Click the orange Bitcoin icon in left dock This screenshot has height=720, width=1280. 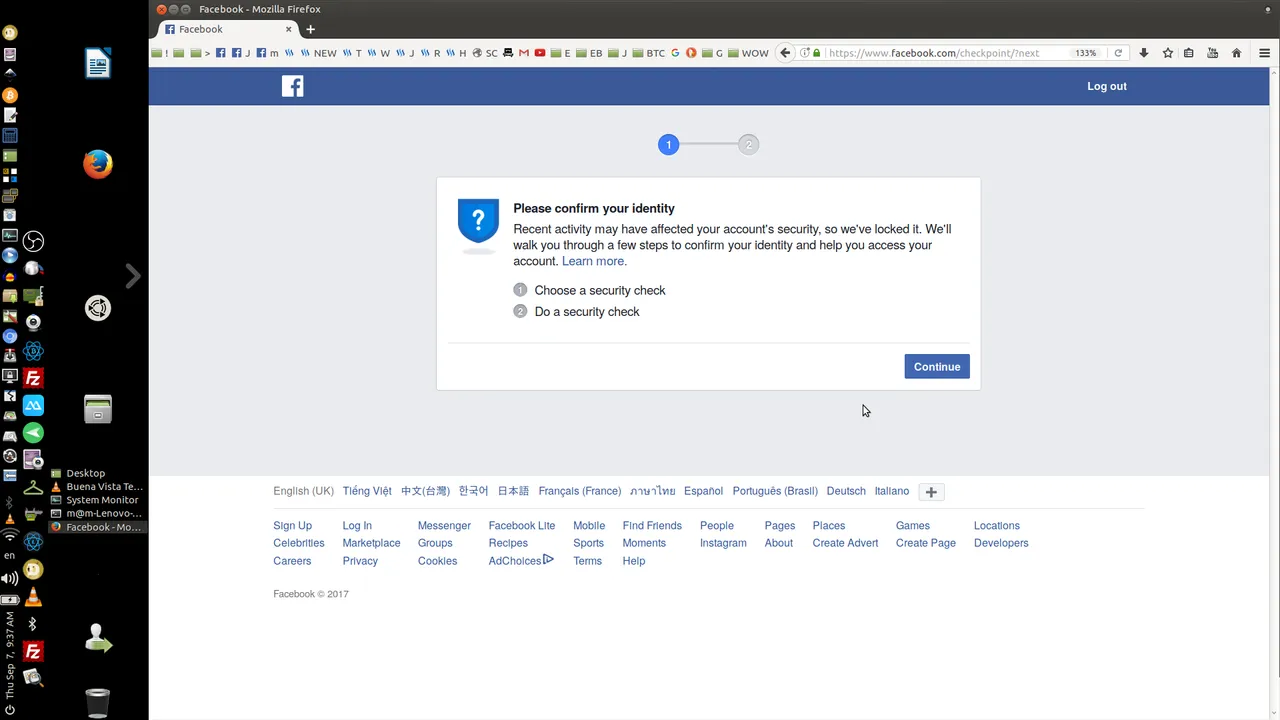pyautogui.click(x=10, y=95)
